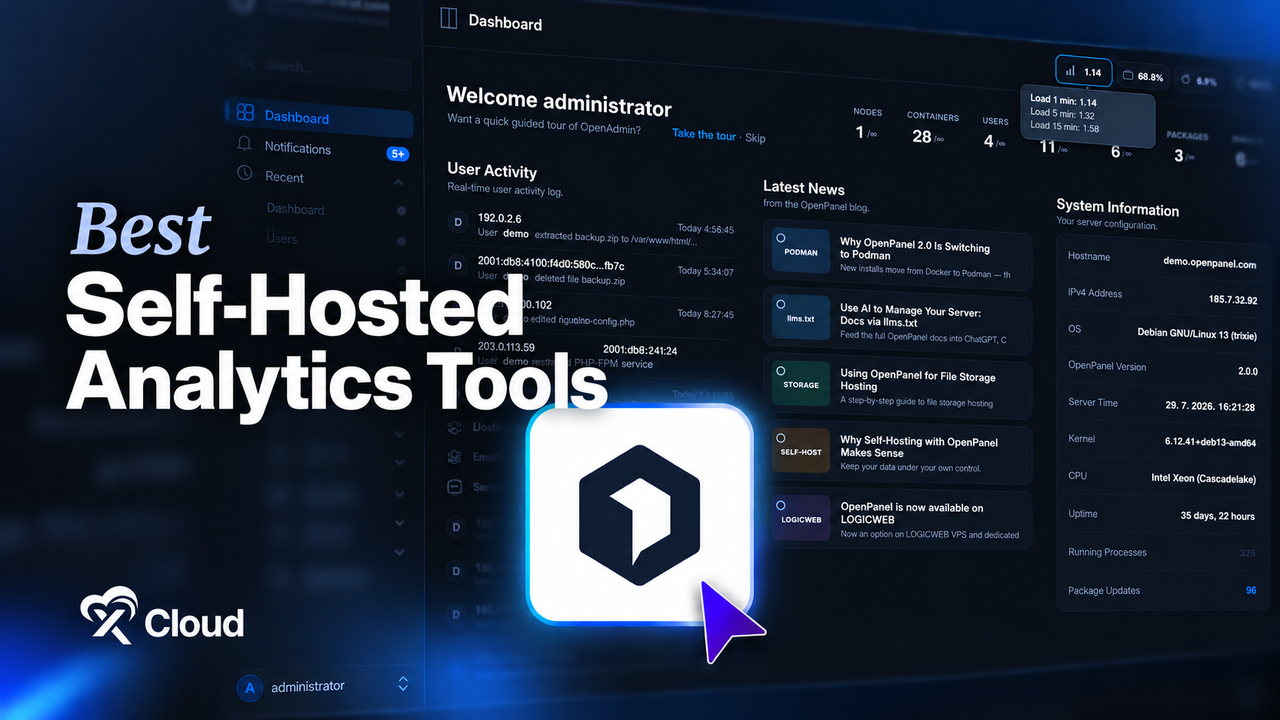
Task: Click the Today 8:27:45 timestamp
Action: pyautogui.click(x=705, y=313)
